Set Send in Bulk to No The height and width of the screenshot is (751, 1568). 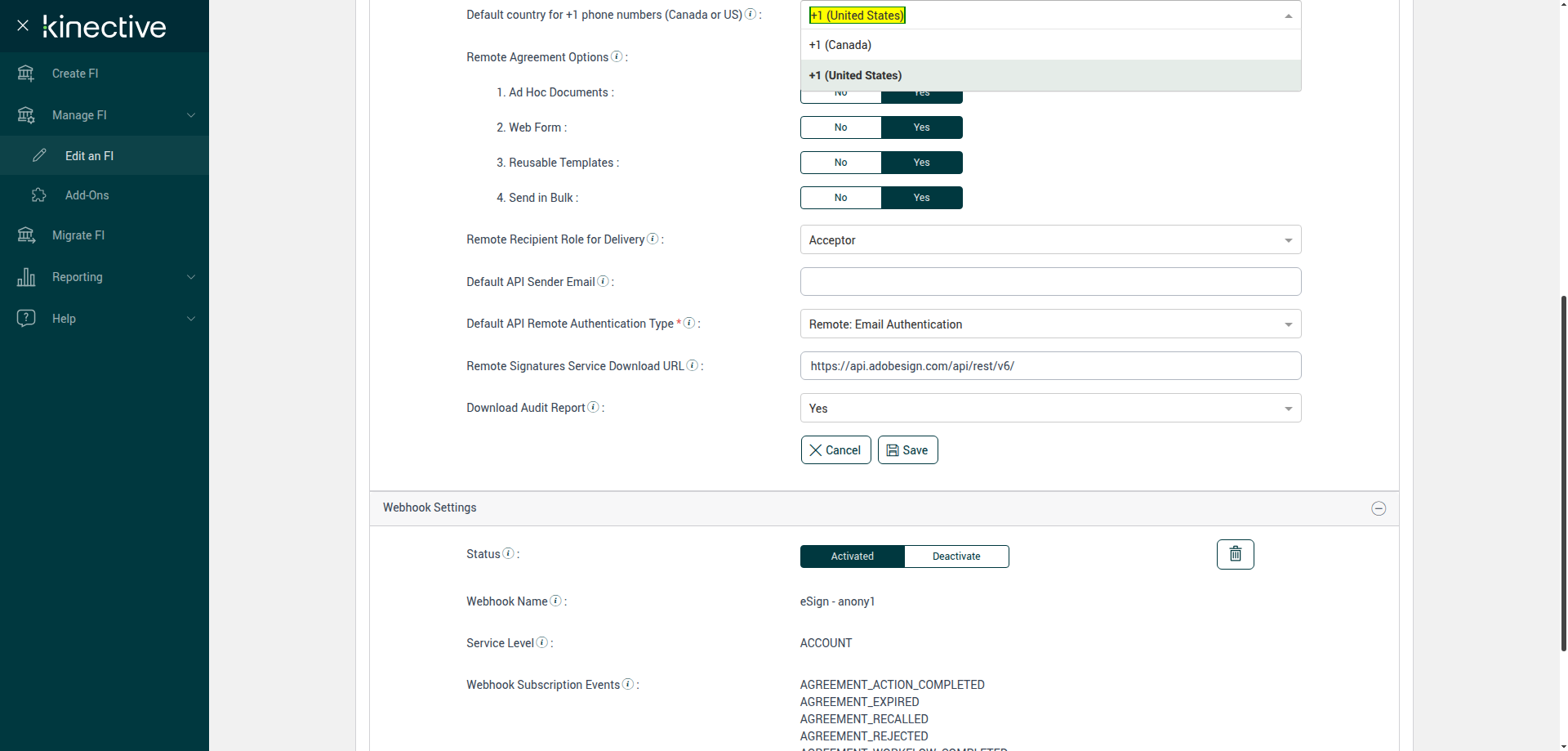click(840, 198)
